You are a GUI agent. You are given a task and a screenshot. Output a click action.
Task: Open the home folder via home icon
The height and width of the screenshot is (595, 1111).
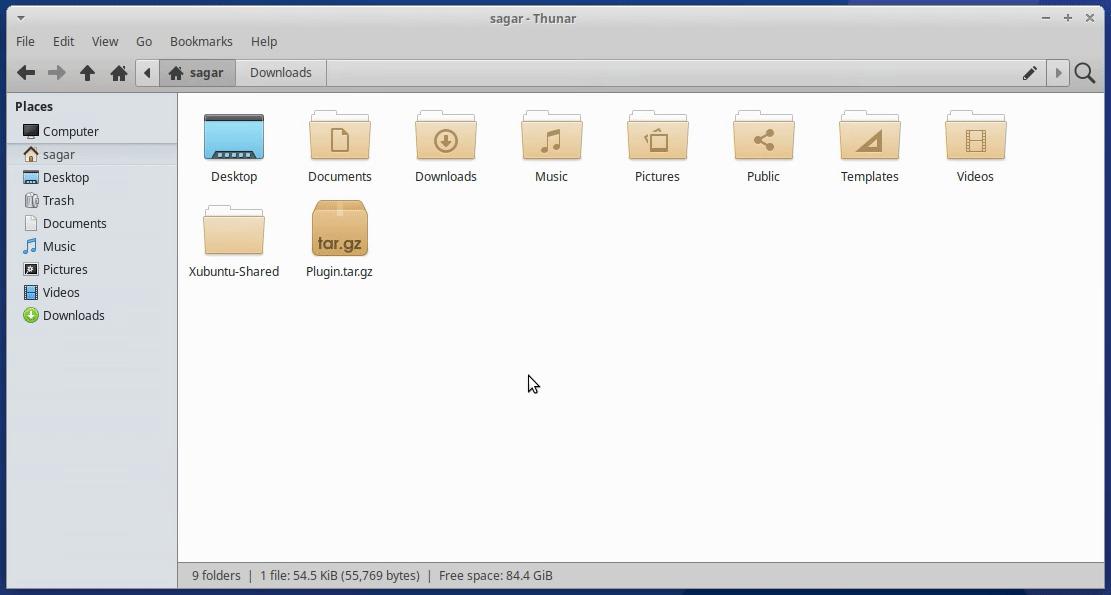[117, 72]
